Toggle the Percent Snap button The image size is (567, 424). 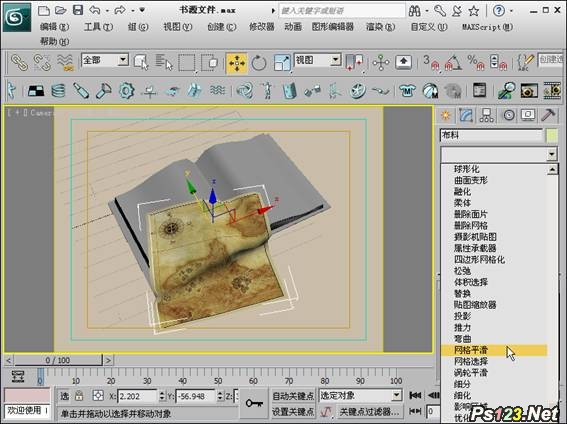476,62
